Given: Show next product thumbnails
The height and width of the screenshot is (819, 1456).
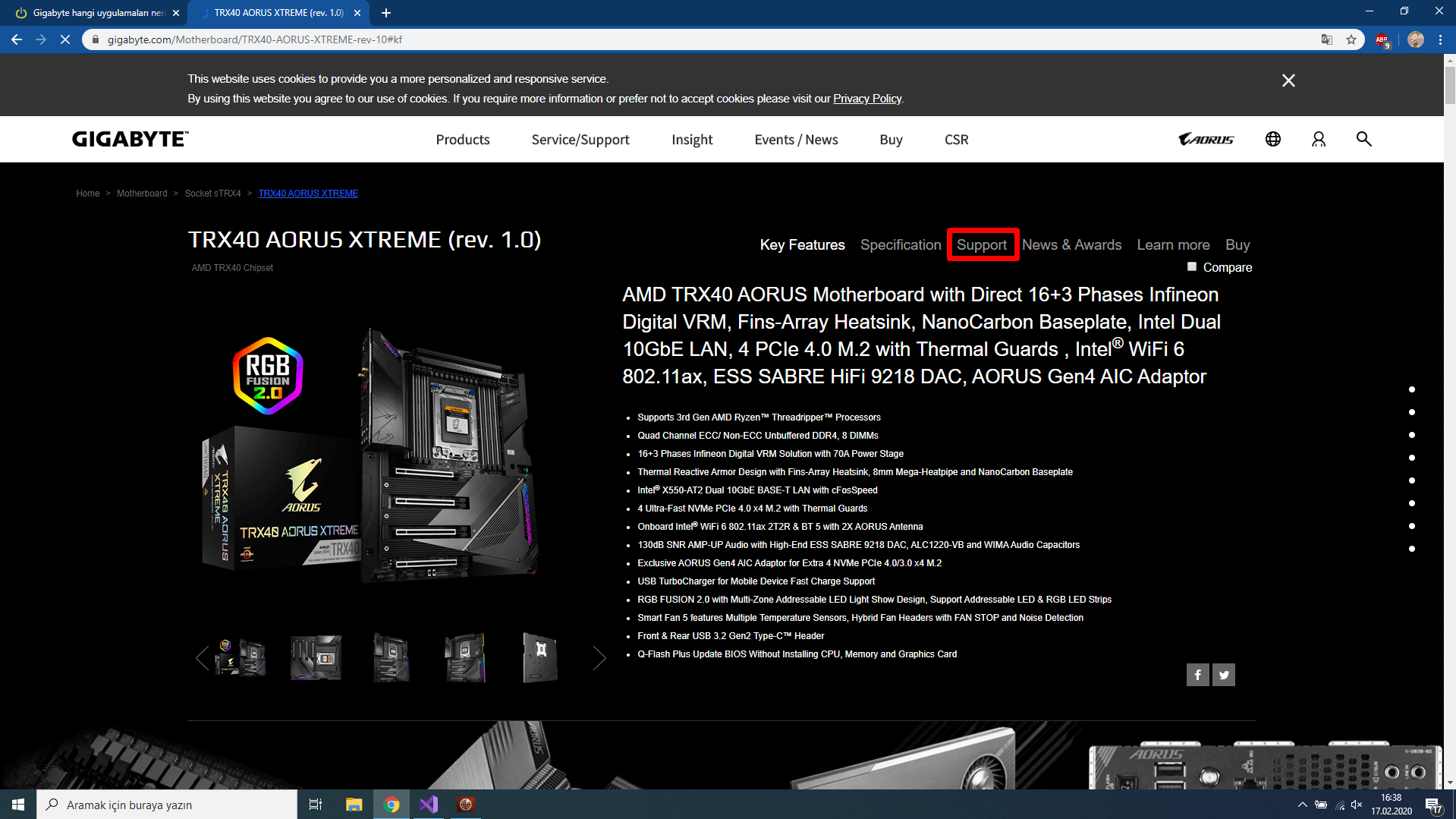Looking at the screenshot, I should coord(599,657).
